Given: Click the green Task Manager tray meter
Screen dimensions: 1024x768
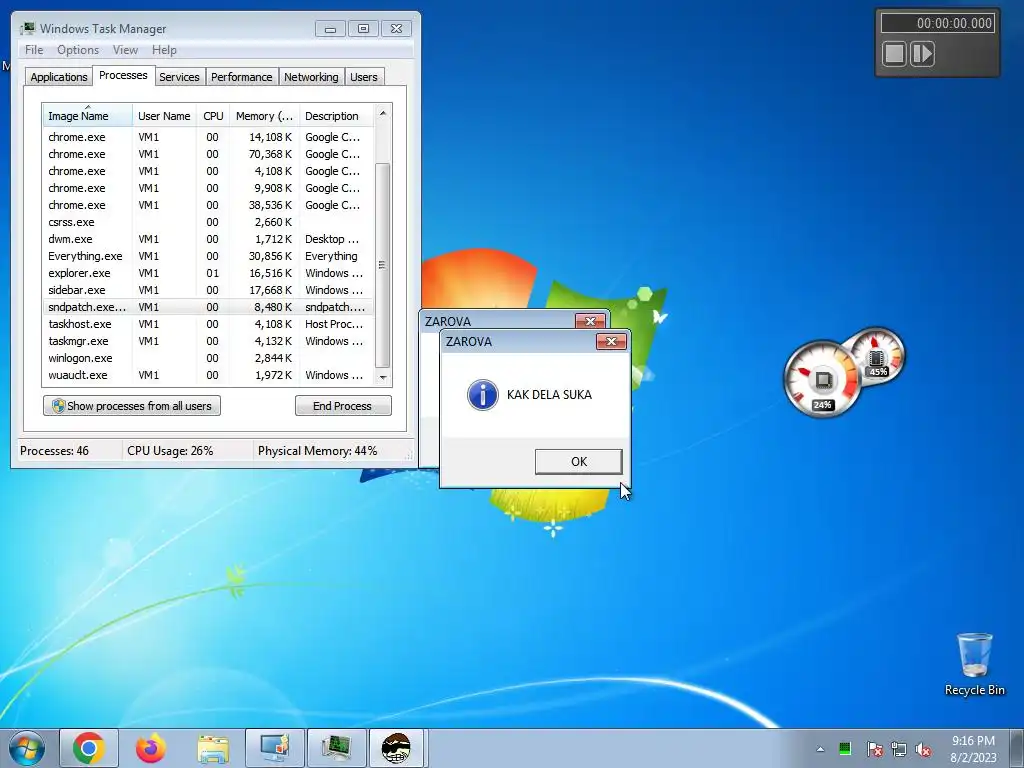Looking at the screenshot, I should [845, 749].
